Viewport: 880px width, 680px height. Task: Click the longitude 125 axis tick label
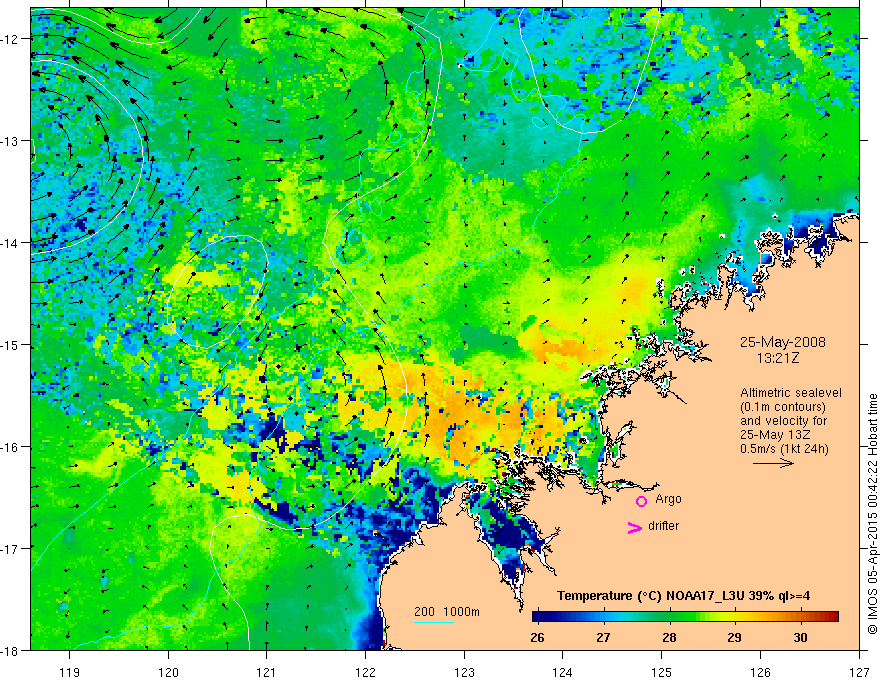click(x=662, y=672)
